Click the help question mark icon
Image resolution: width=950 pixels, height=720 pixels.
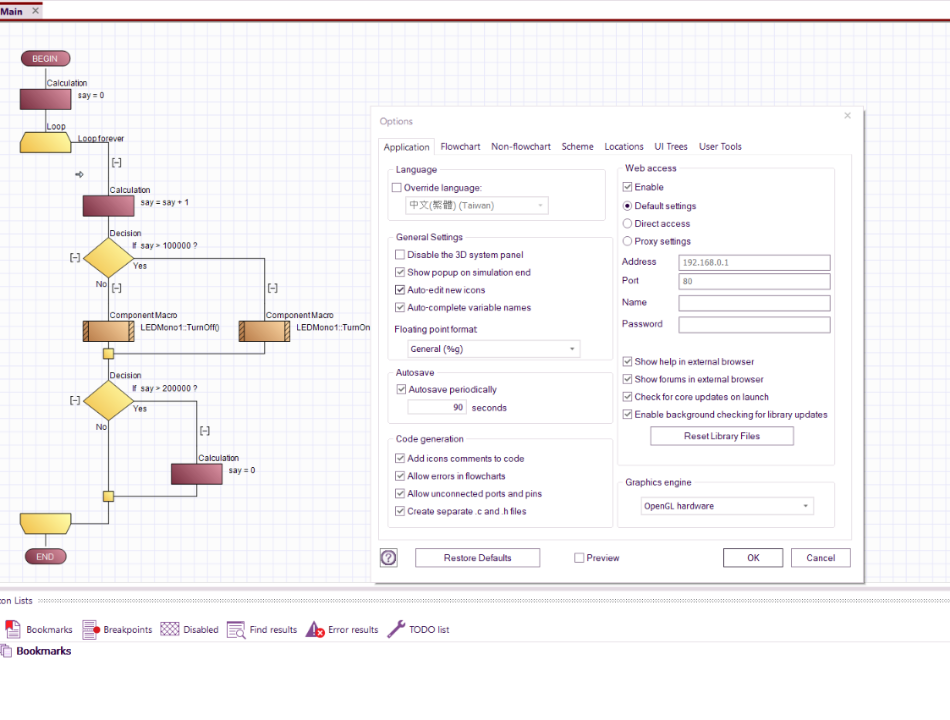(x=388, y=558)
